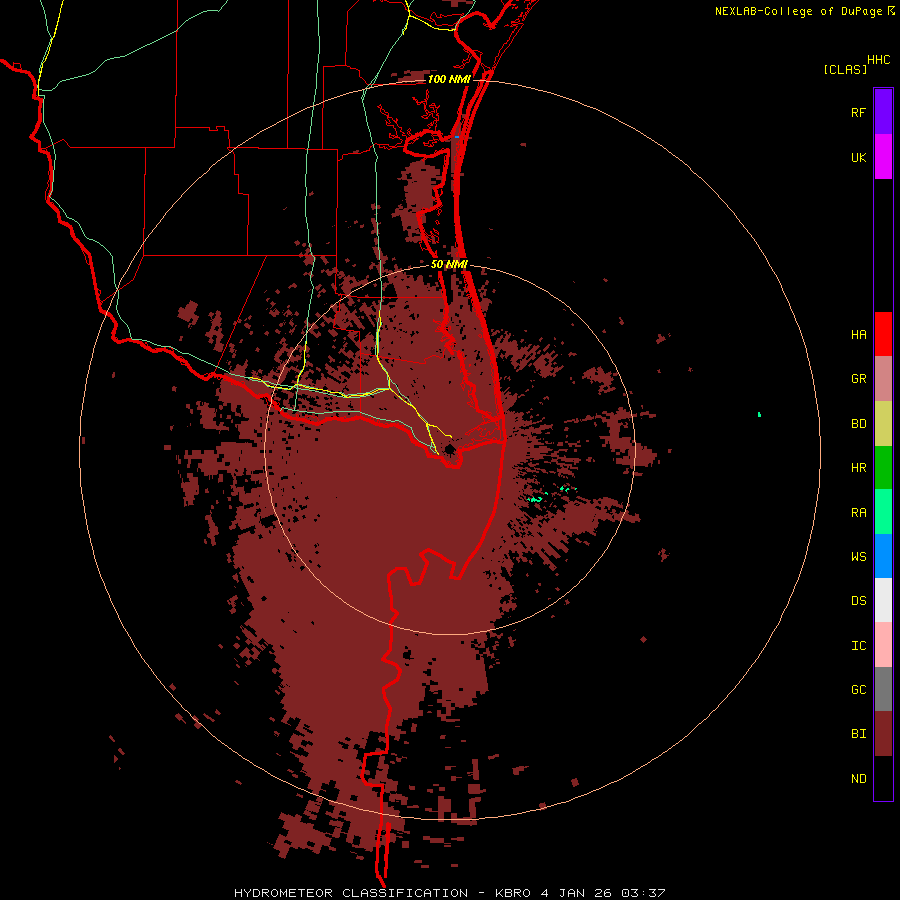900x900 pixels.
Task: Click the '03:37' timestamp
Action: click(x=643, y=893)
